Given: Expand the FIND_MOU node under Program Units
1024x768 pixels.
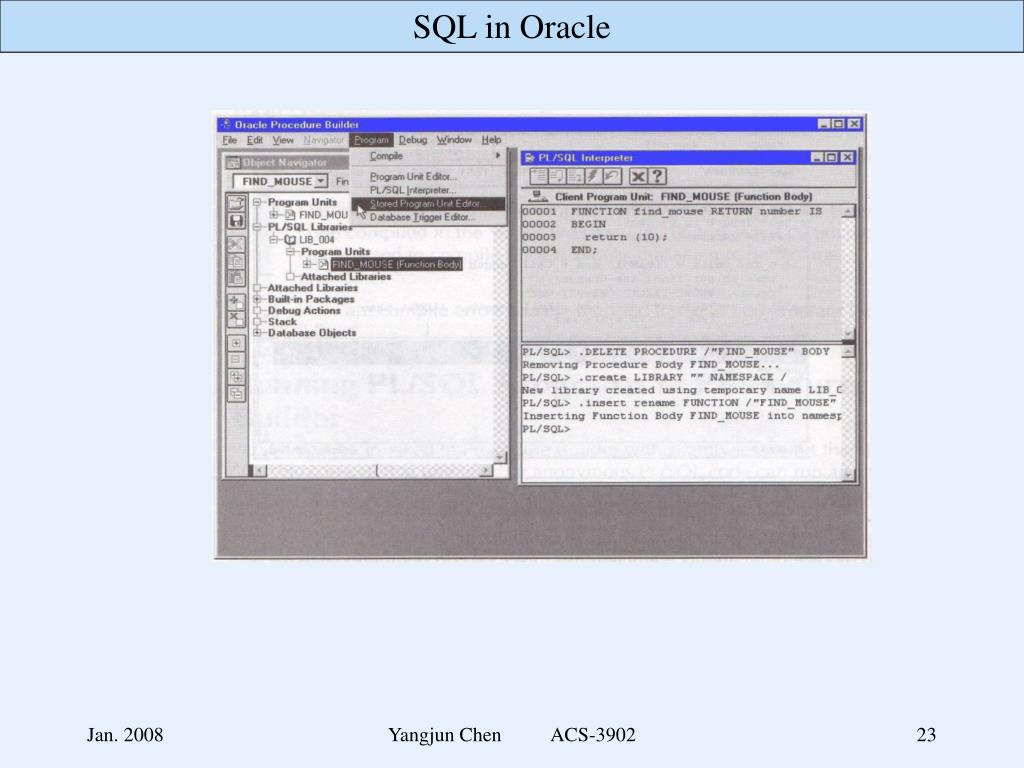Looking at the screenshot, I should (x=274, y=215).
